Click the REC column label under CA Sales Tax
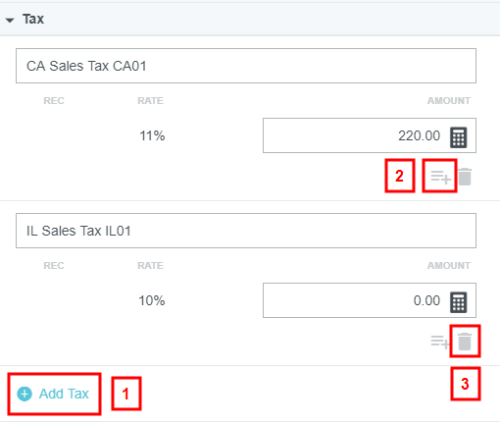 pos(54,101)
